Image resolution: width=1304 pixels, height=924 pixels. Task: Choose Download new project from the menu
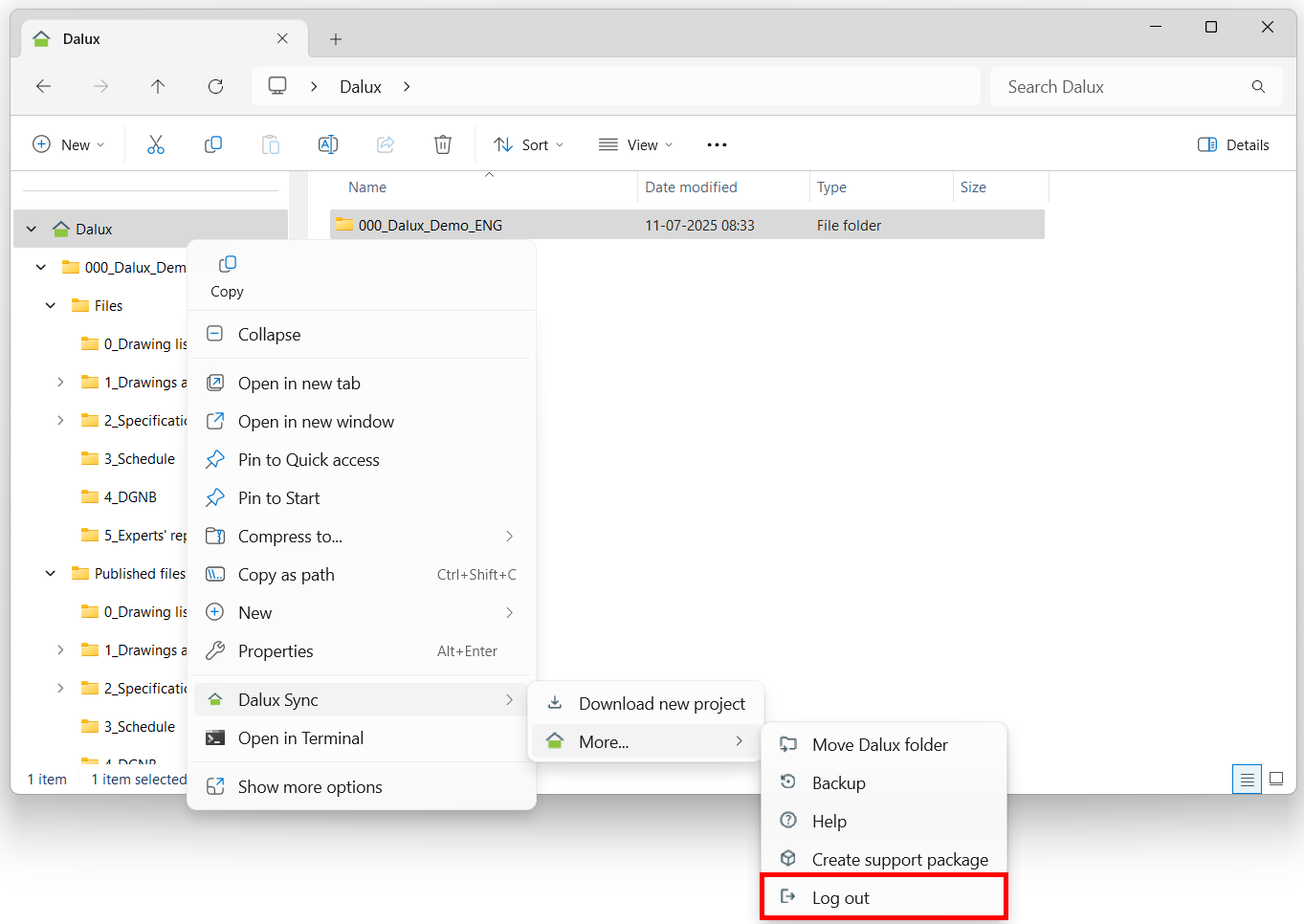(661, 703)
